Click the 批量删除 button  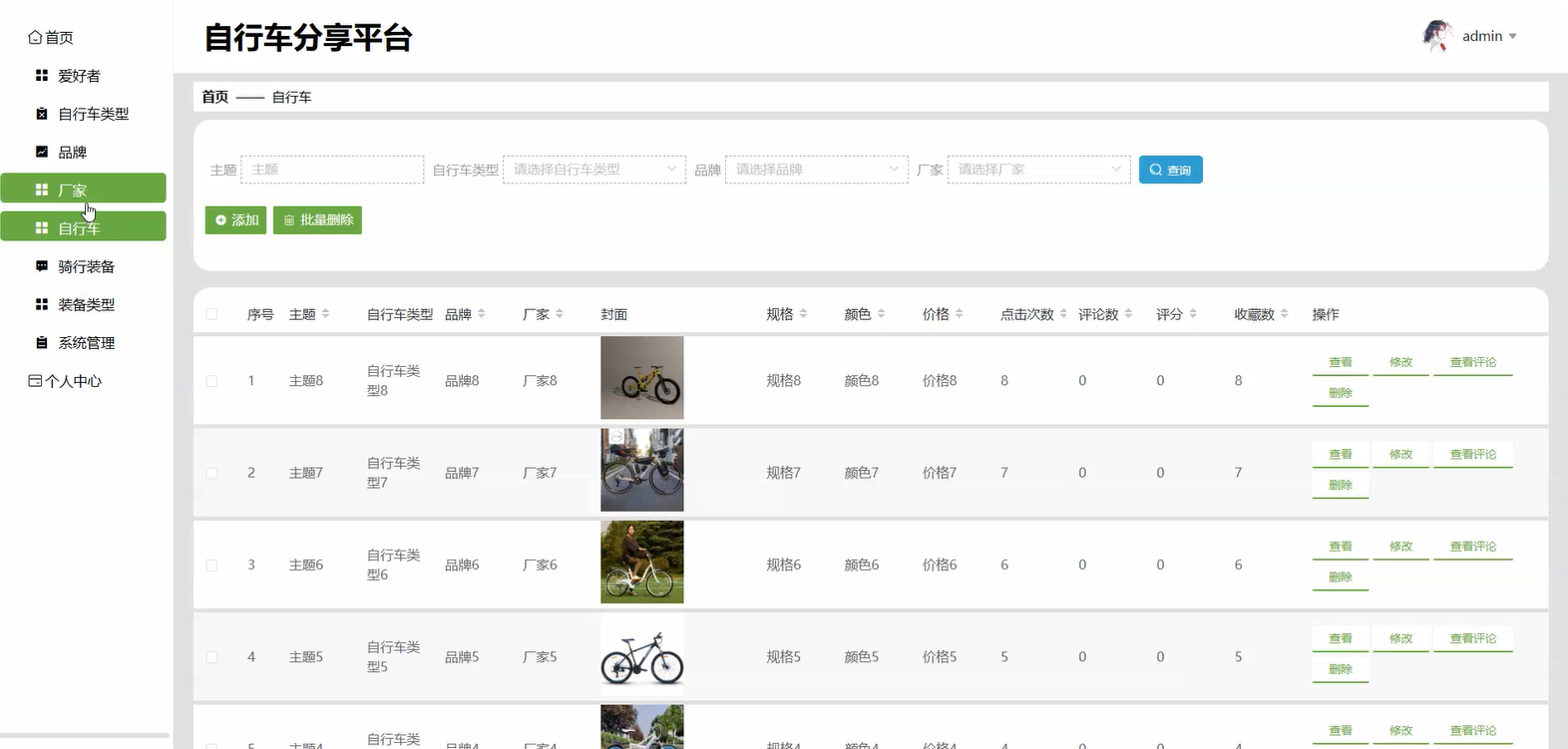pyautogui.click(x=317, y=220)
